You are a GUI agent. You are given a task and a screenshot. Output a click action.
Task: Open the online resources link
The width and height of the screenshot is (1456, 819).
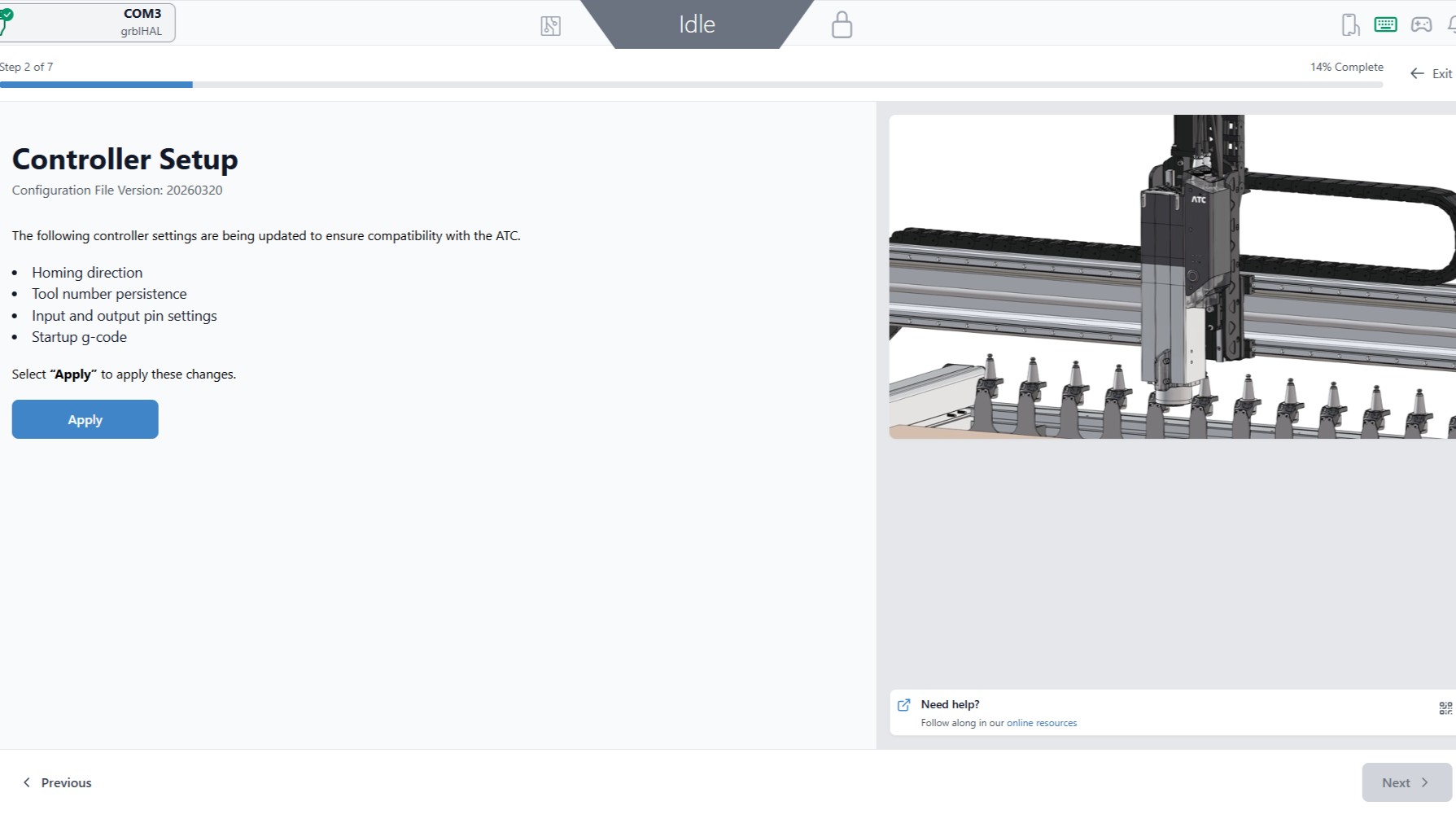[x=1041, y=723]
